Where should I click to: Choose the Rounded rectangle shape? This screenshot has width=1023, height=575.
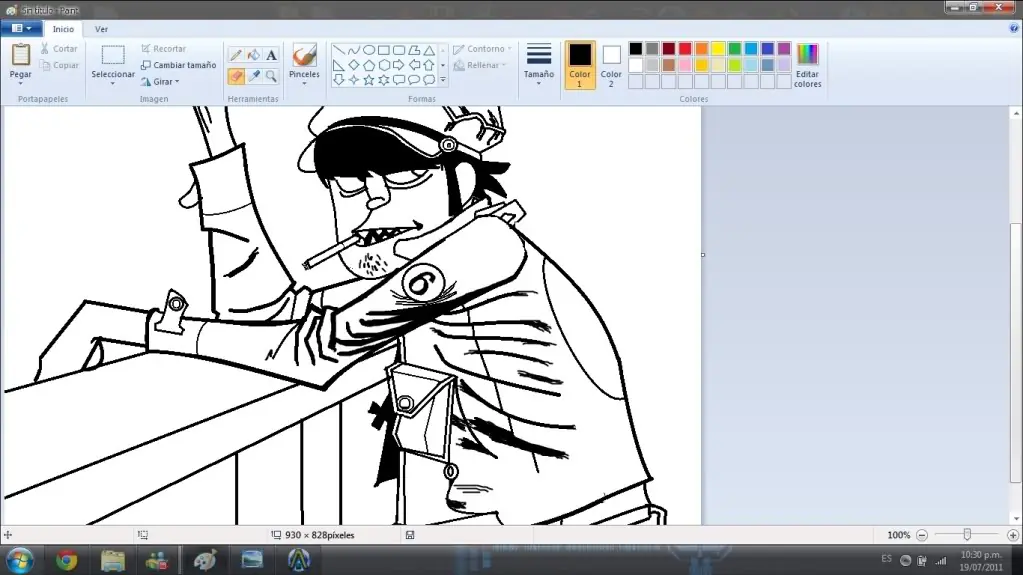pyautogui.click(x=399, y=50)
